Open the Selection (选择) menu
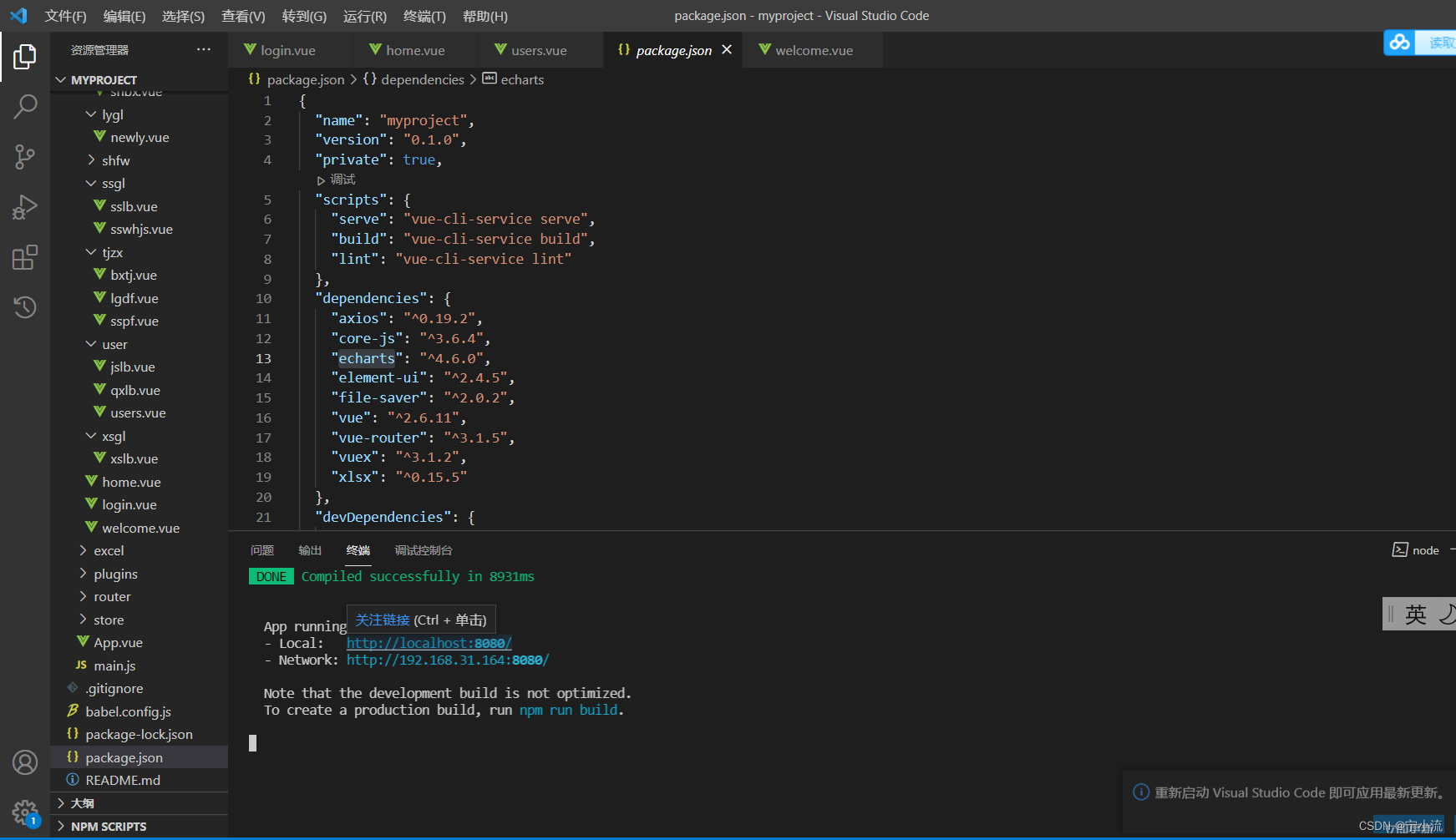This screenshot has width=1456, height=840. coord(183,16)
